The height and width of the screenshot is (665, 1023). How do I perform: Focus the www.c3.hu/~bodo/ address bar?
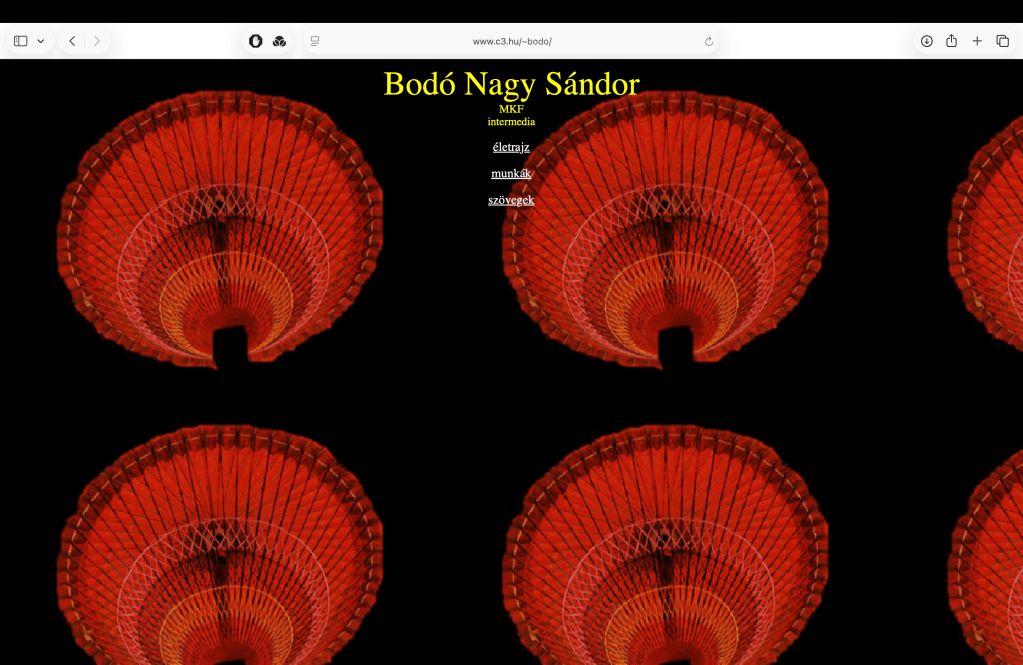[512, 41]
